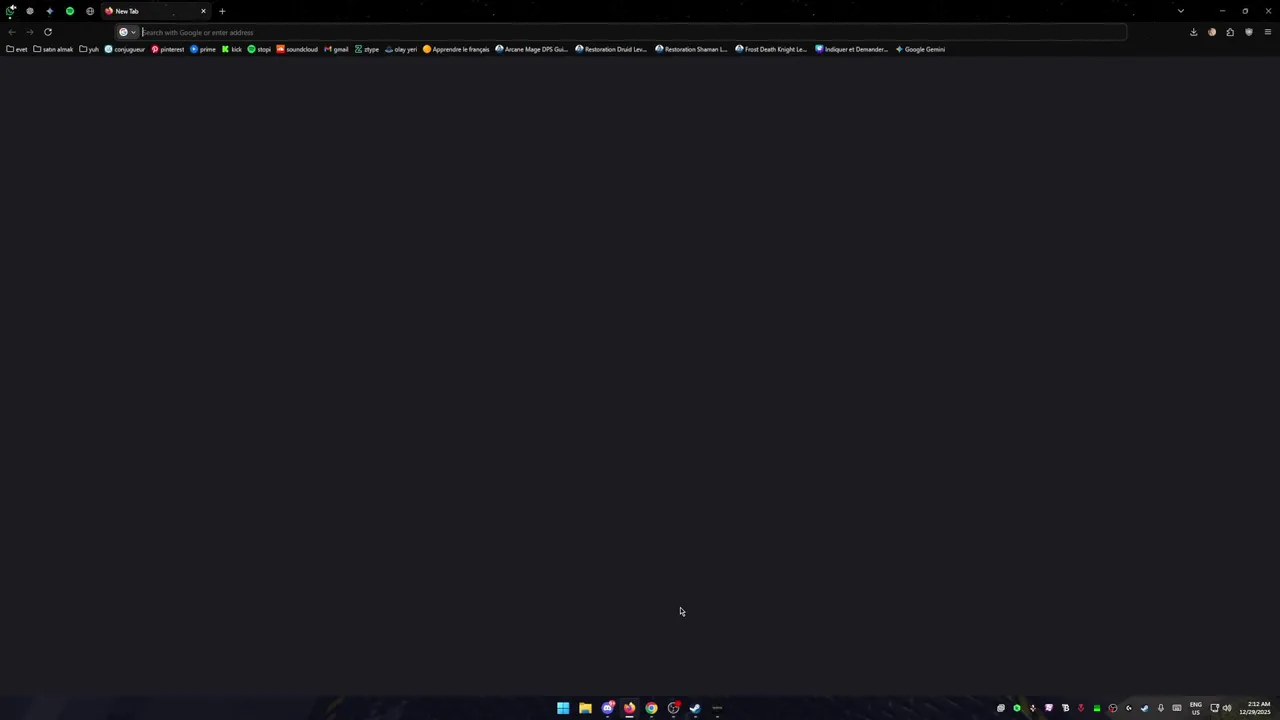Open the account profile avatar
Screen dimensions: 1280x720
pyautogui.click(x=1212, y=32)
